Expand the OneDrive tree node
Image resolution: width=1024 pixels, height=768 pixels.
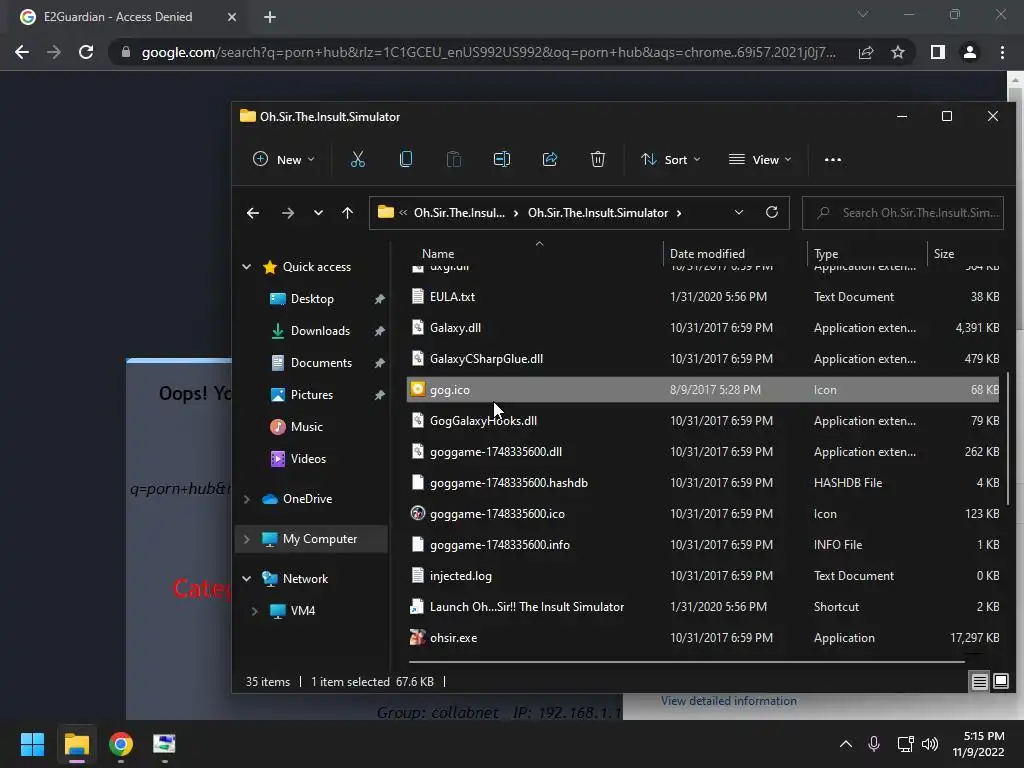[x=246, y=499]
